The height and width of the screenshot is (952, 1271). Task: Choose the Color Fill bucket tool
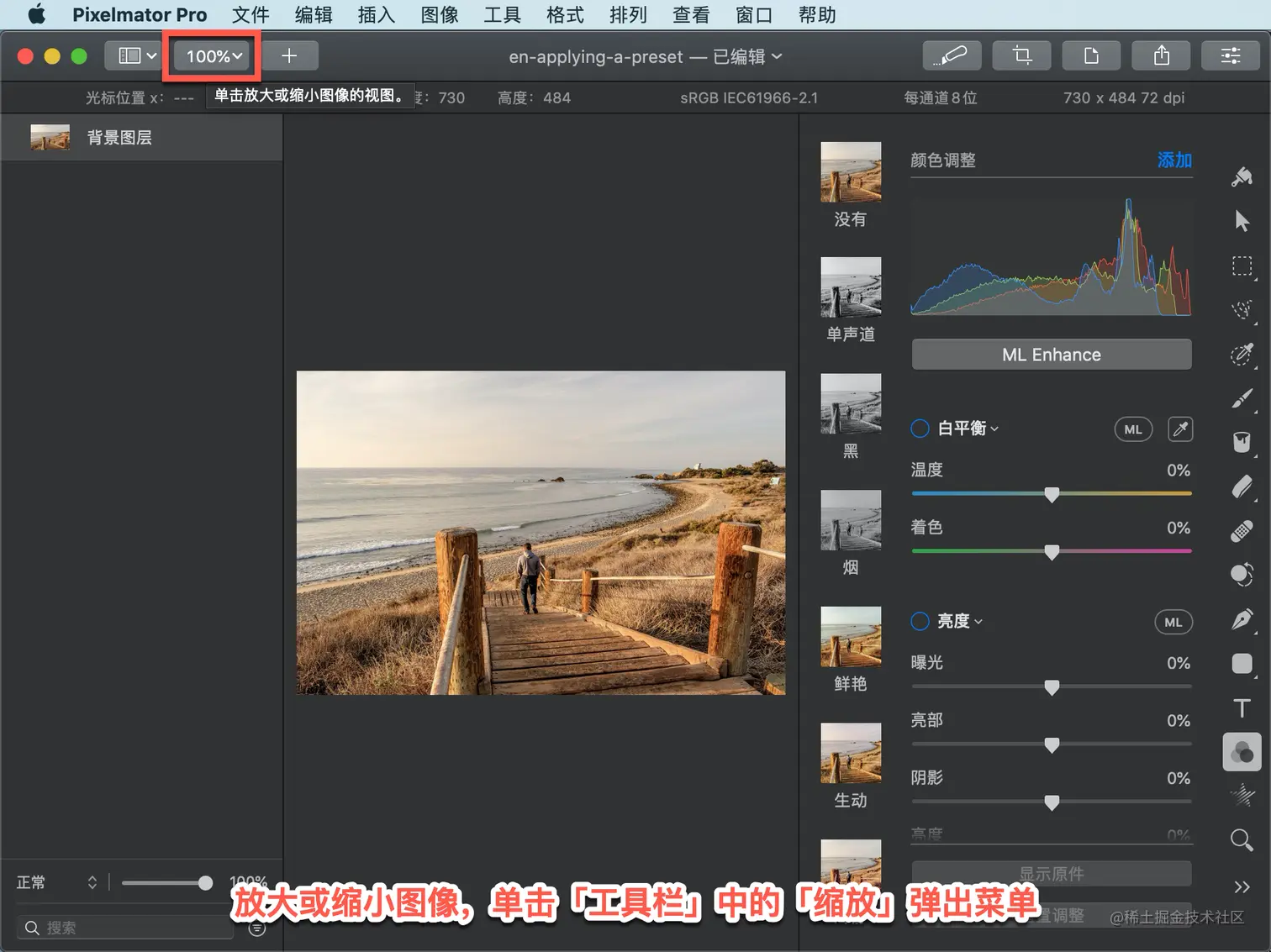pos(1242,442)
